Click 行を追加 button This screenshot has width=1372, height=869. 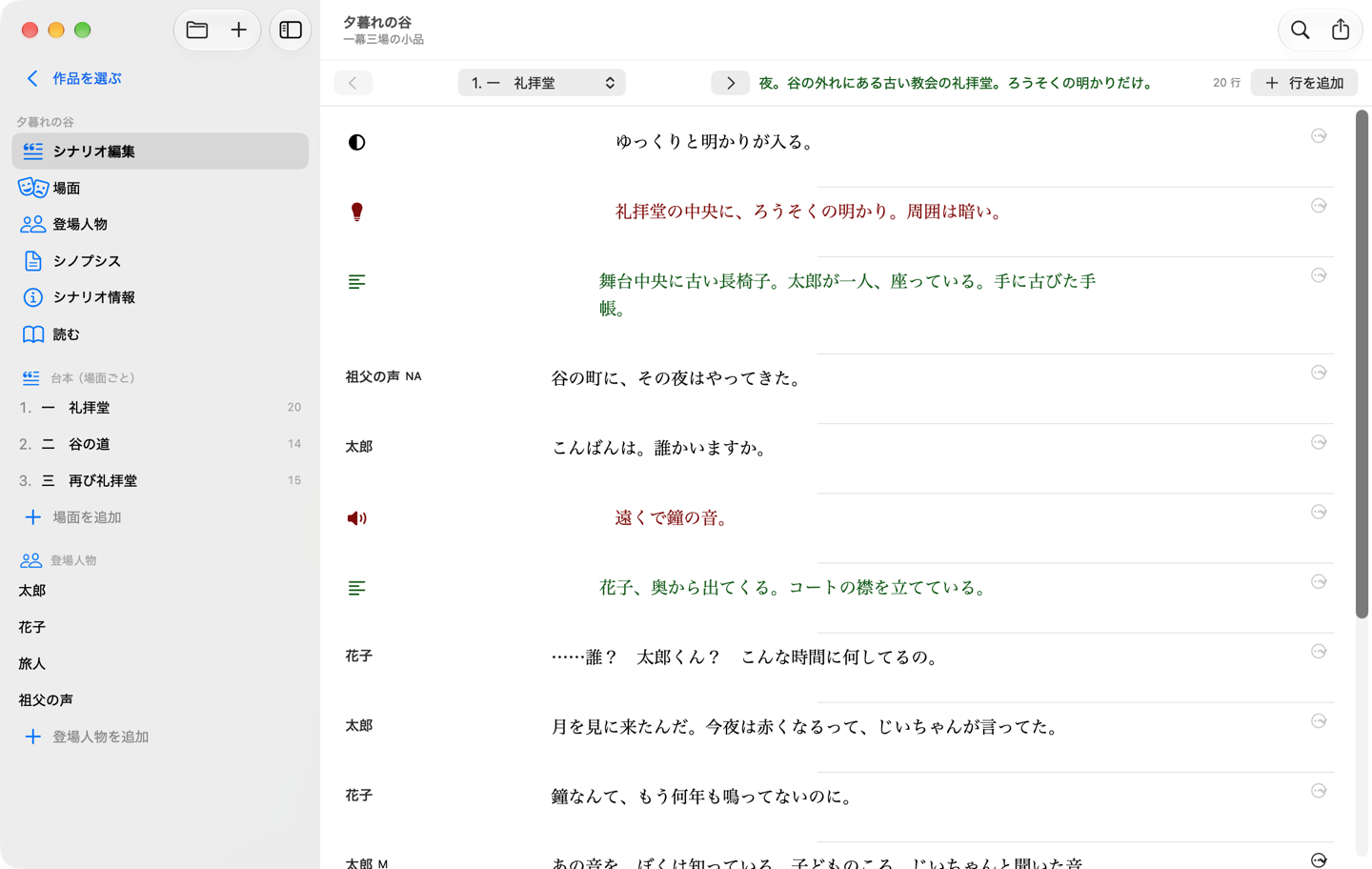click(x=1303, y=83)
